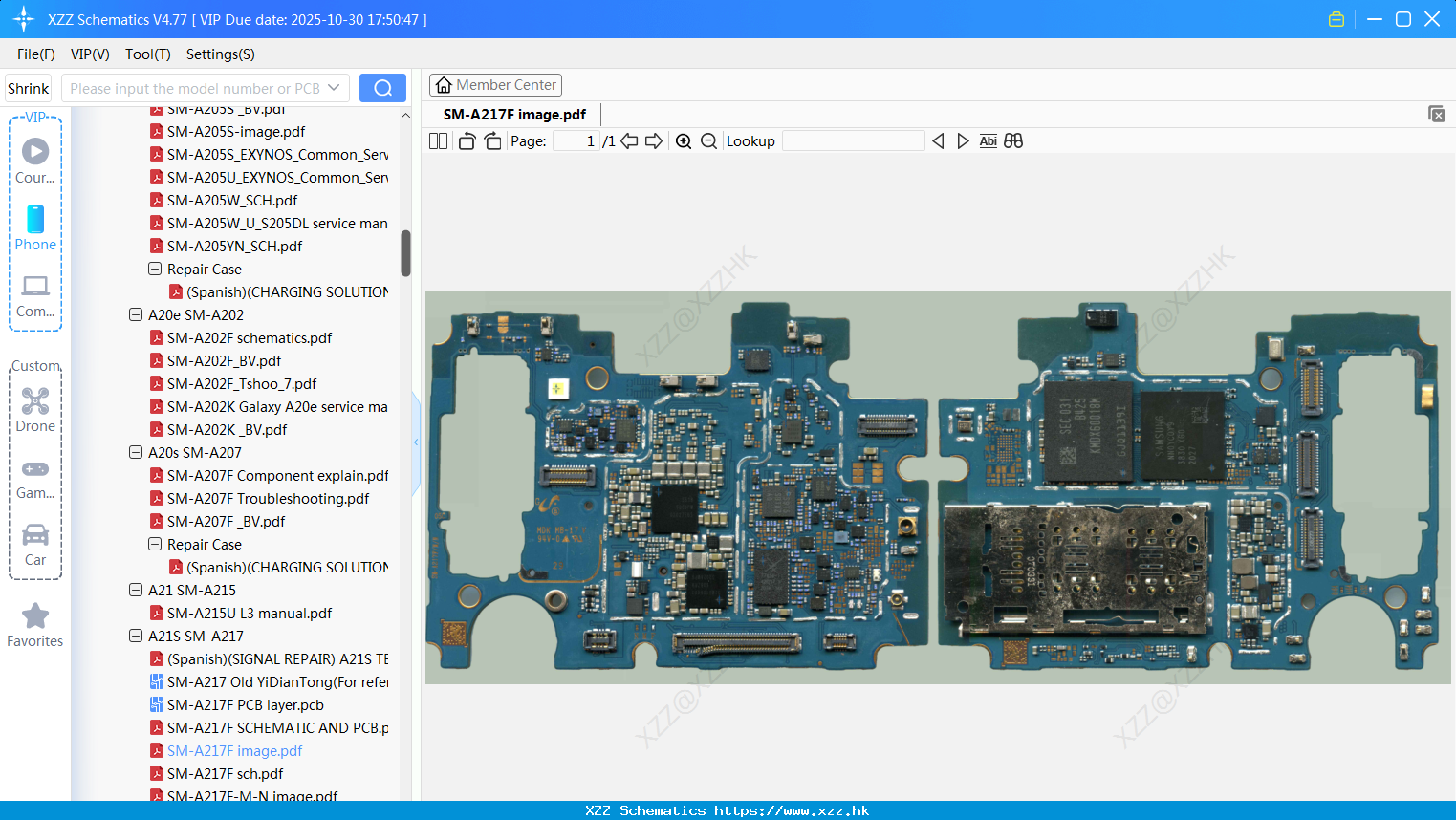Click the XZZ logo icon
The height and width of the screenshot is (820, 1456).
pos(24,19)
